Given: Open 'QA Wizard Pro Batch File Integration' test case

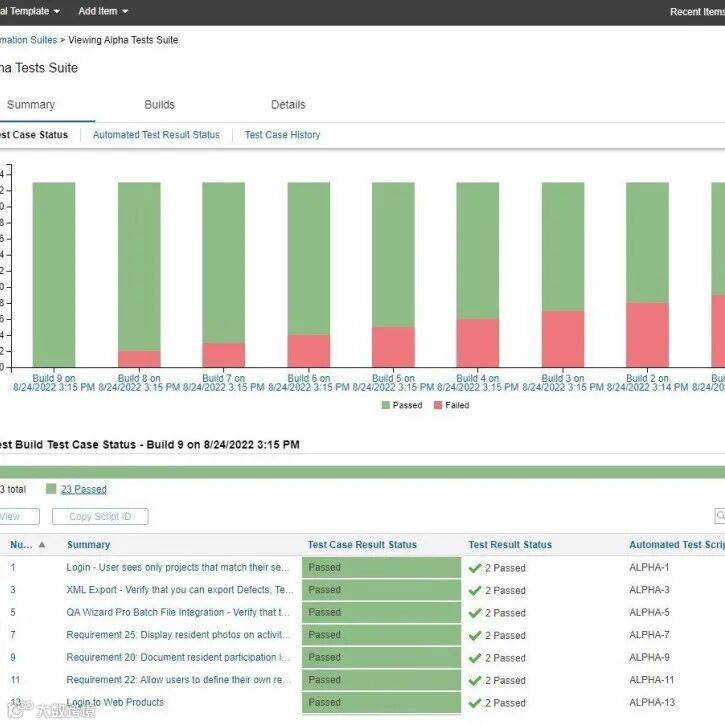Looking at the screenshot, I should coord(178,612).
